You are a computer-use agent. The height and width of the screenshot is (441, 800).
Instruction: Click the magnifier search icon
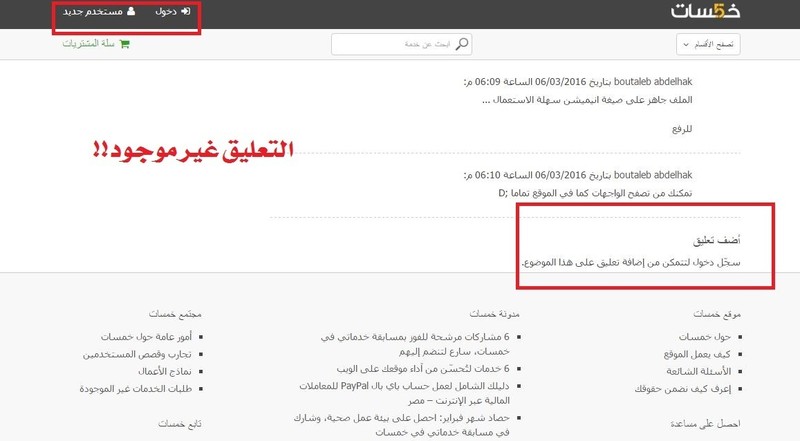tap(462, 44)
